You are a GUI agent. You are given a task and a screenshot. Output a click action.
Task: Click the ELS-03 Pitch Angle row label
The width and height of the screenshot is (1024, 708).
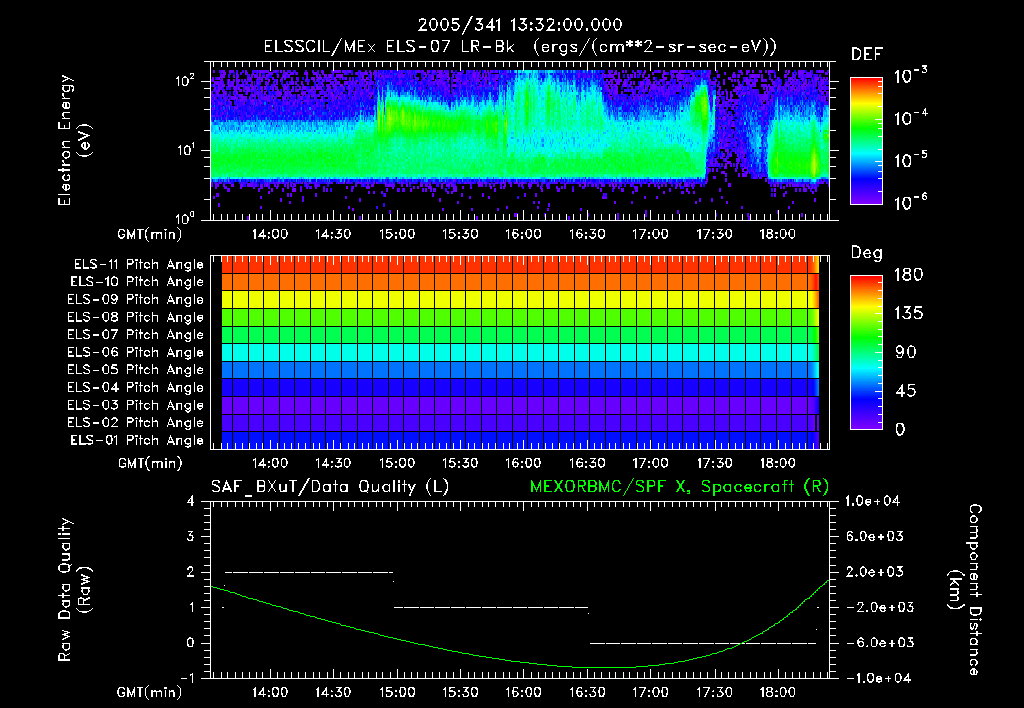click(135, 405)
